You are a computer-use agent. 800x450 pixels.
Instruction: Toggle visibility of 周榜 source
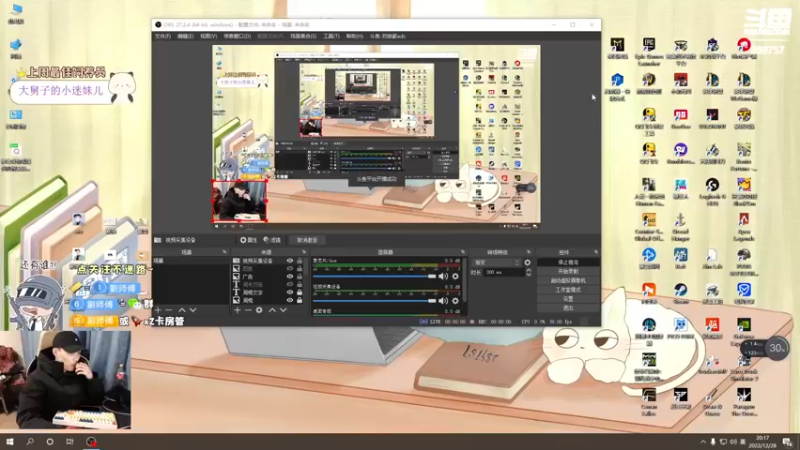(290, 301)
